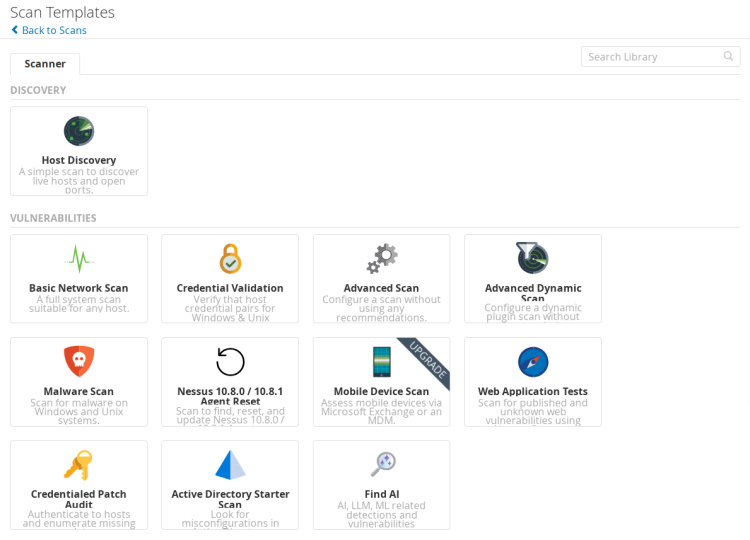Select the Malware Scan skull shield icon
The height and width of the screenshot is (540, 750).
click(79, 361)
